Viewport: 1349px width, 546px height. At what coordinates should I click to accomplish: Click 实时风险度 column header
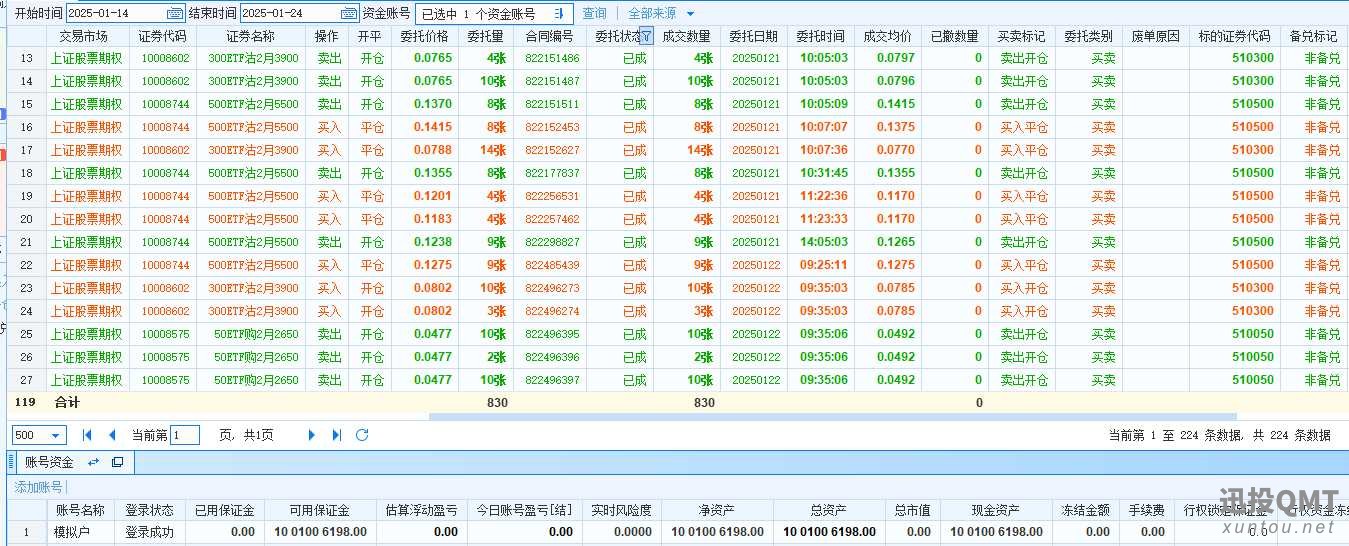[621, 510]
